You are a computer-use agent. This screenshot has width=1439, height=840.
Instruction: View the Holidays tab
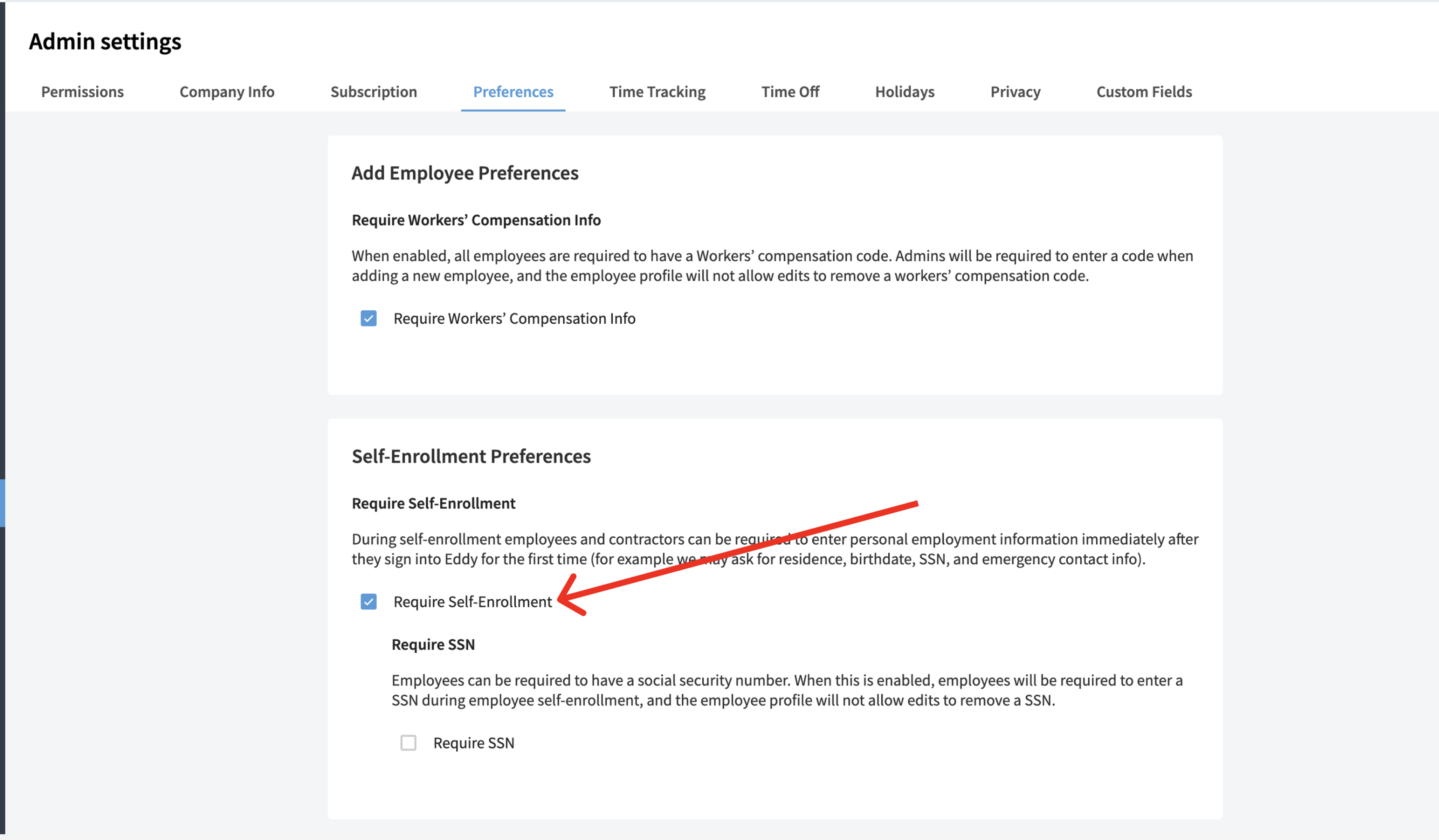click(905, 92)
